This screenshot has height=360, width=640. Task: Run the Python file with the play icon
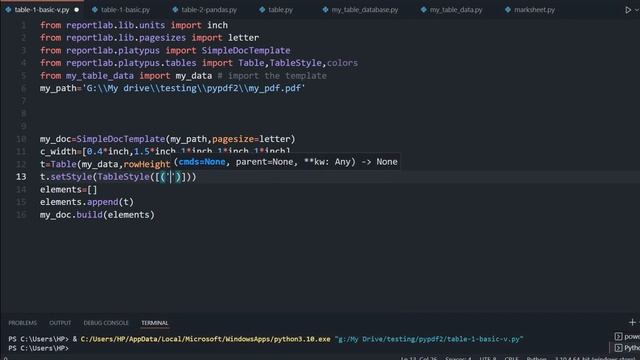628,10
